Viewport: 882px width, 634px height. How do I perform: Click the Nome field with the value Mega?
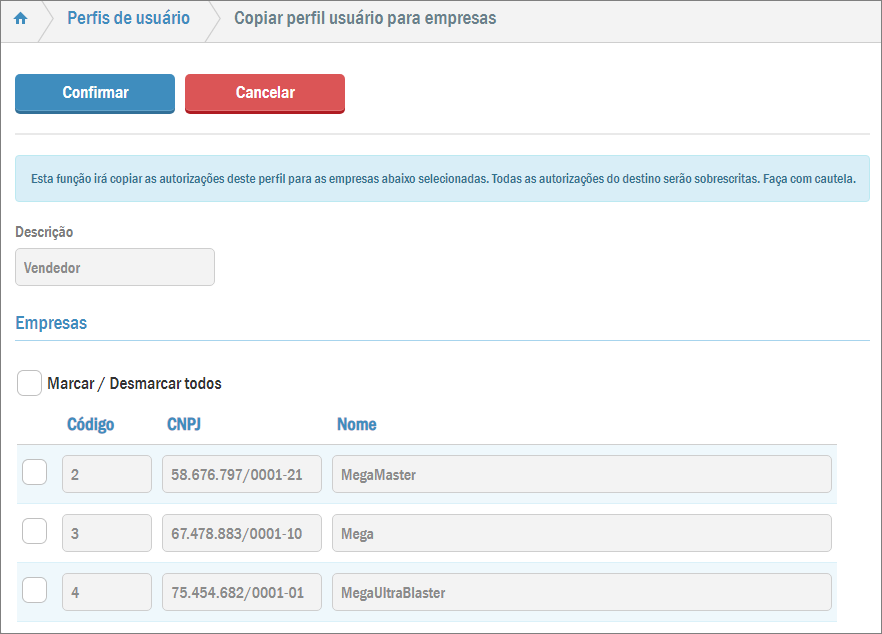581,533
